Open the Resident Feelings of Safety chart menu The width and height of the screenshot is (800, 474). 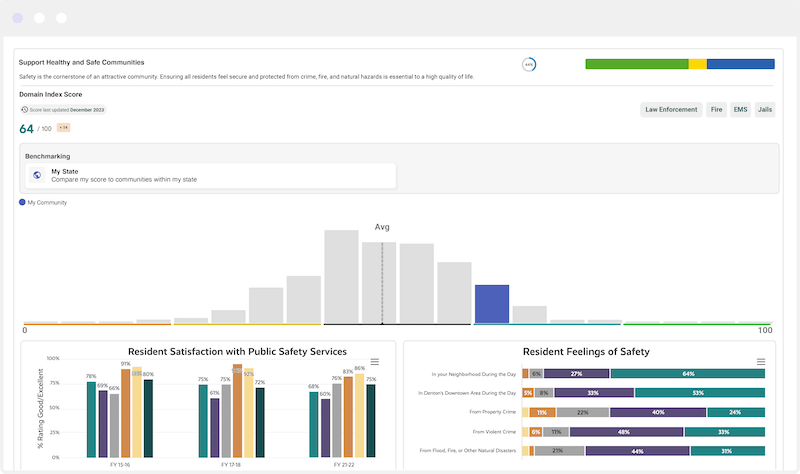(x=761, y=362)
